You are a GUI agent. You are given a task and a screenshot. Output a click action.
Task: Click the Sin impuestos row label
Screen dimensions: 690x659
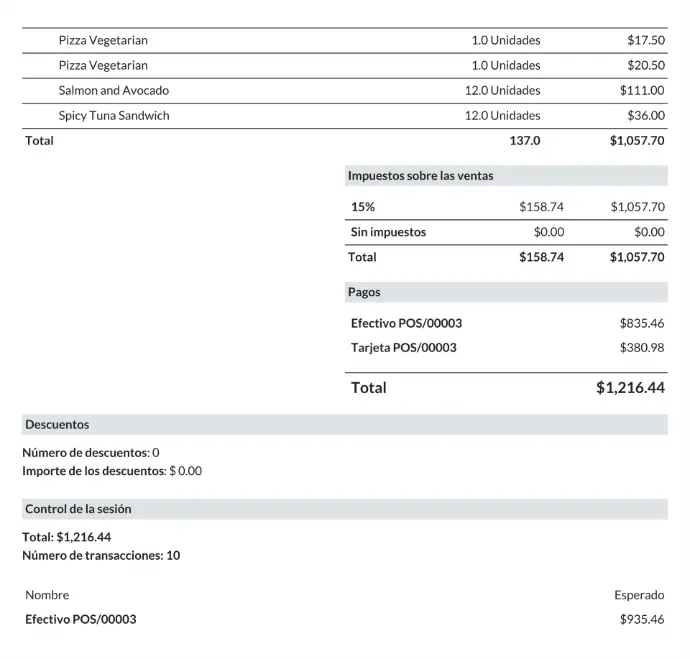(x=388, y=232)
